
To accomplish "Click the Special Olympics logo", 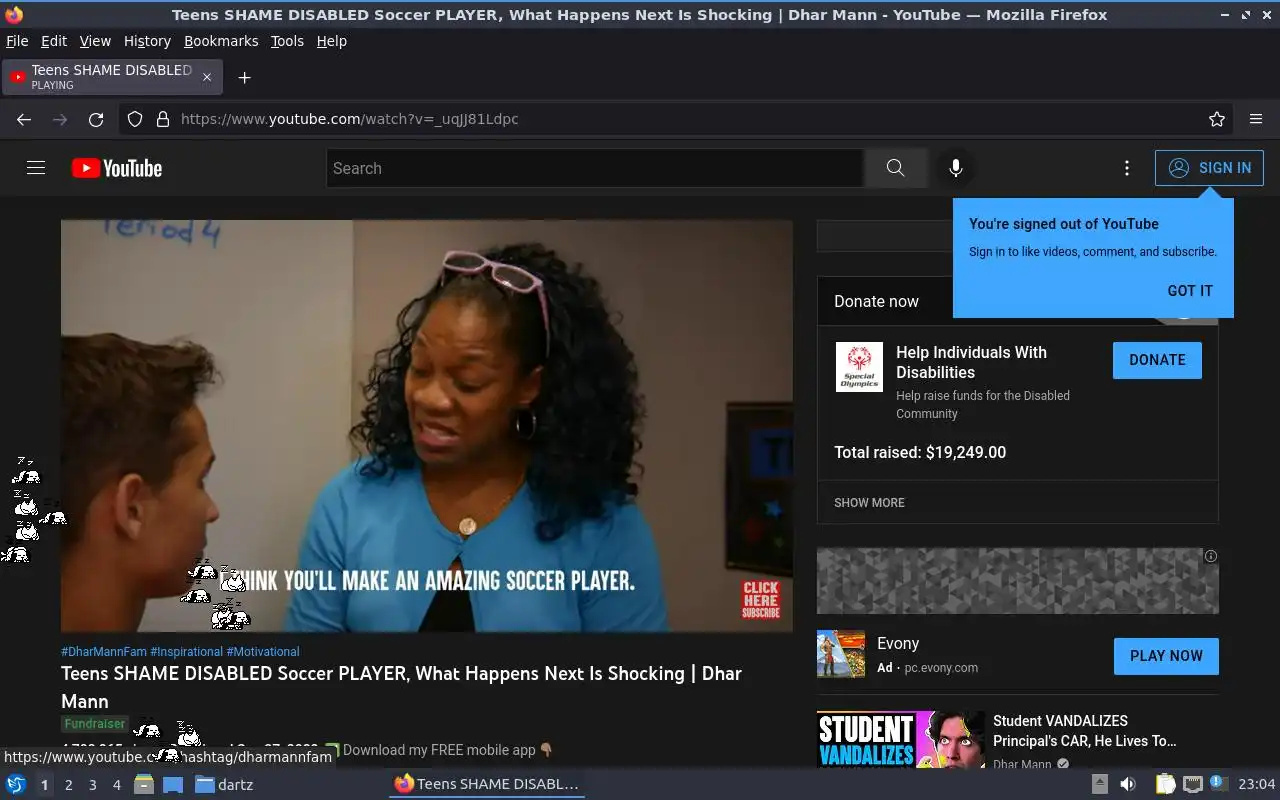I will 859,367.
